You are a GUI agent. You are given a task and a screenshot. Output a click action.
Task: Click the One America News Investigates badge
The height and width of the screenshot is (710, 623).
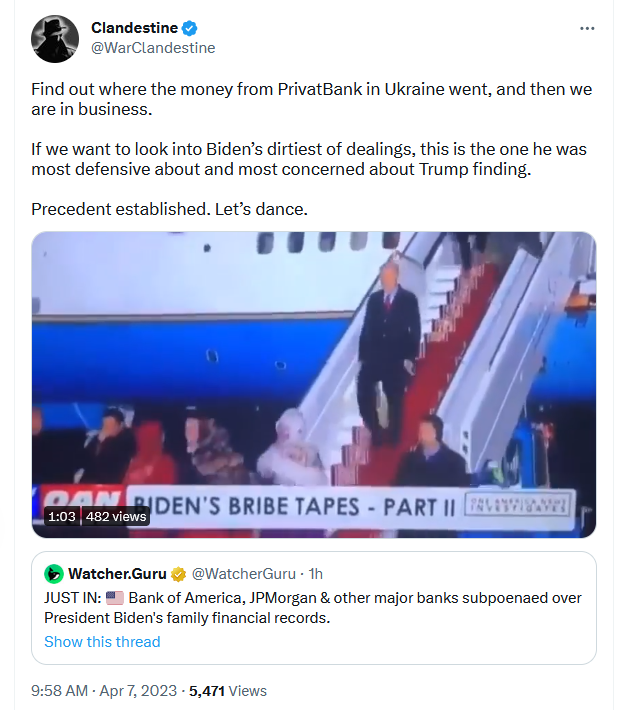coord(518,505)
